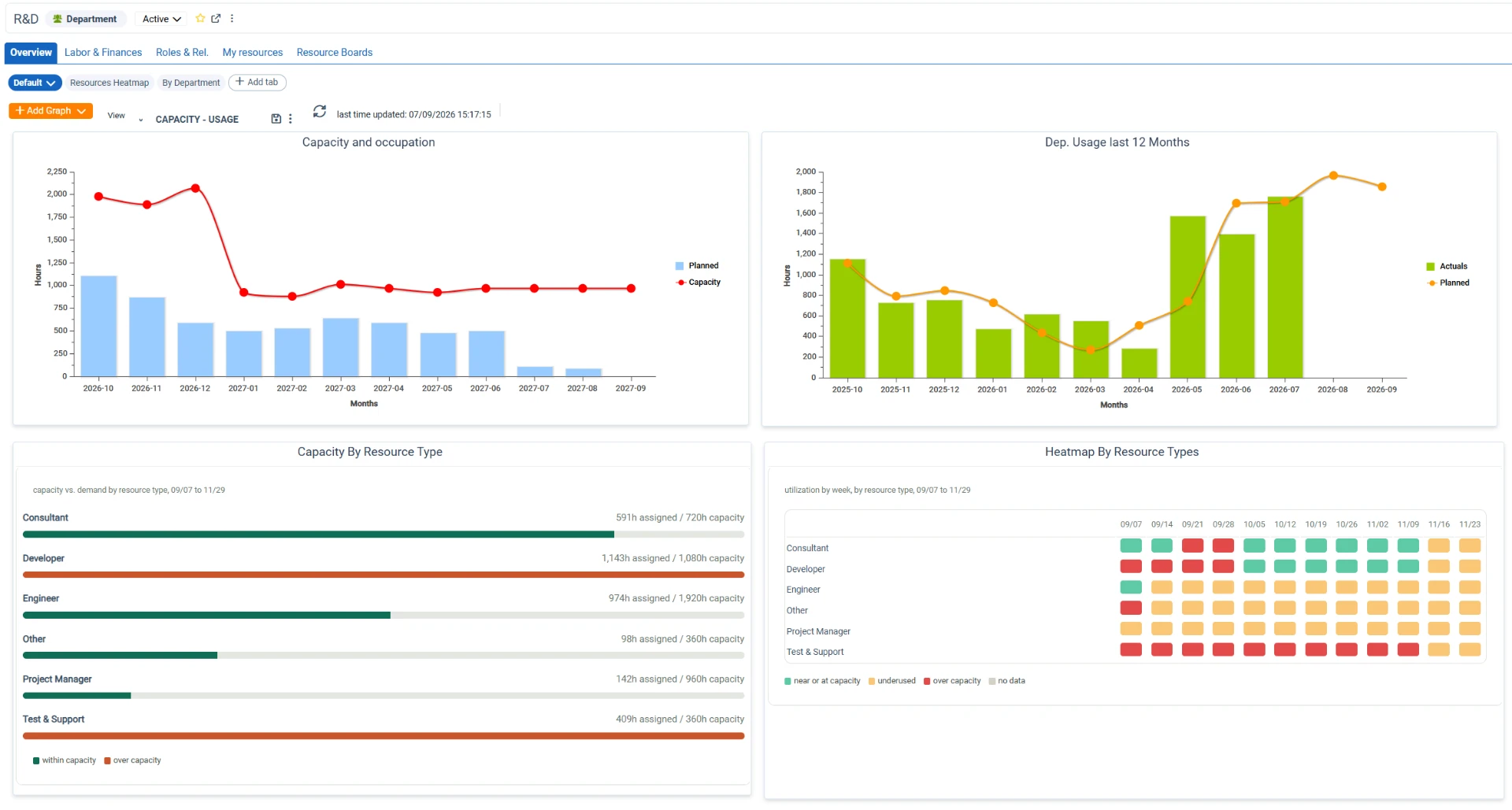Viewport: 1512px width, 810px height.
Task: Open the Resource Boards tab
Action: tap(335, 53)
